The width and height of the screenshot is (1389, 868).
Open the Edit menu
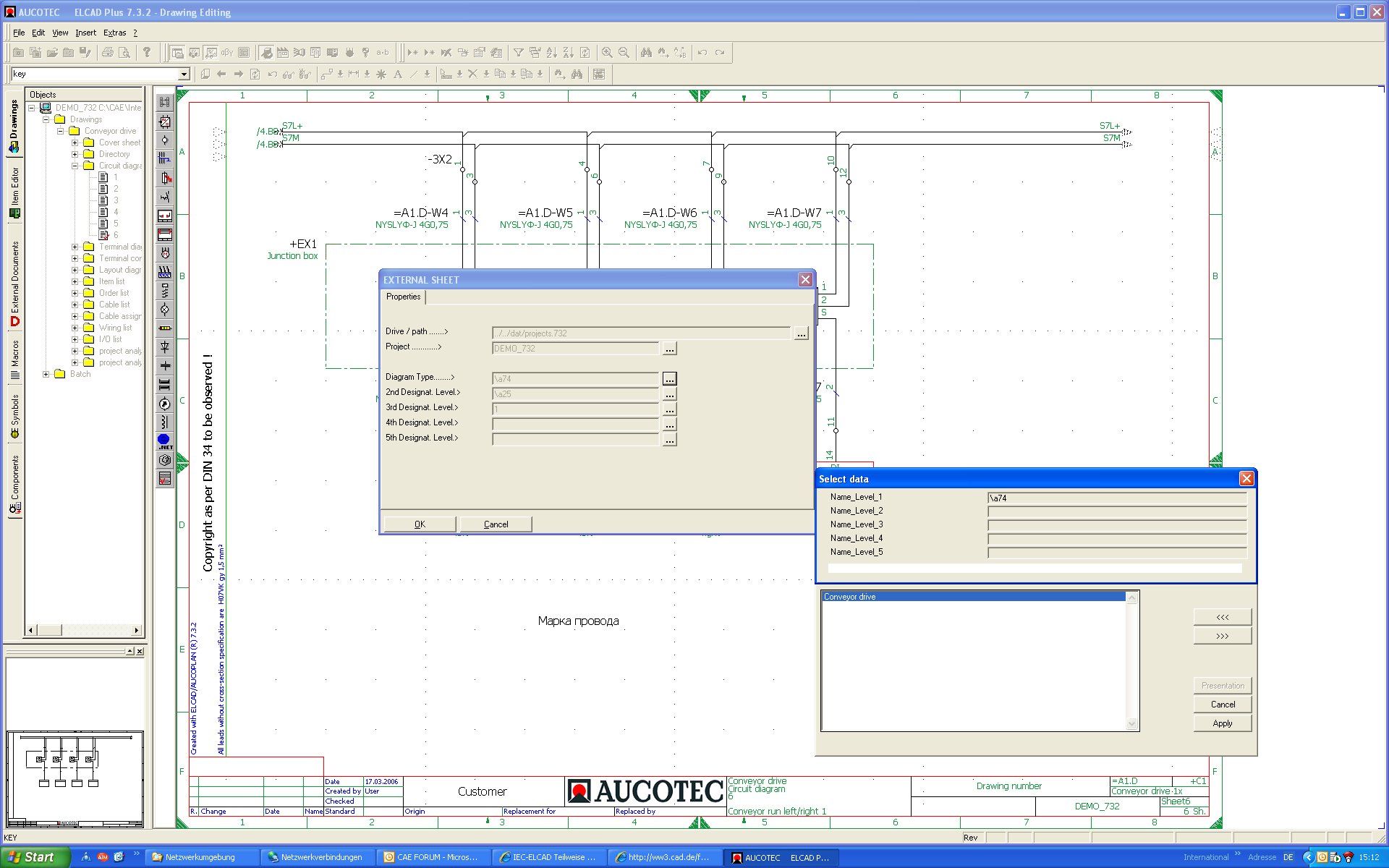[x=38, y=33]
